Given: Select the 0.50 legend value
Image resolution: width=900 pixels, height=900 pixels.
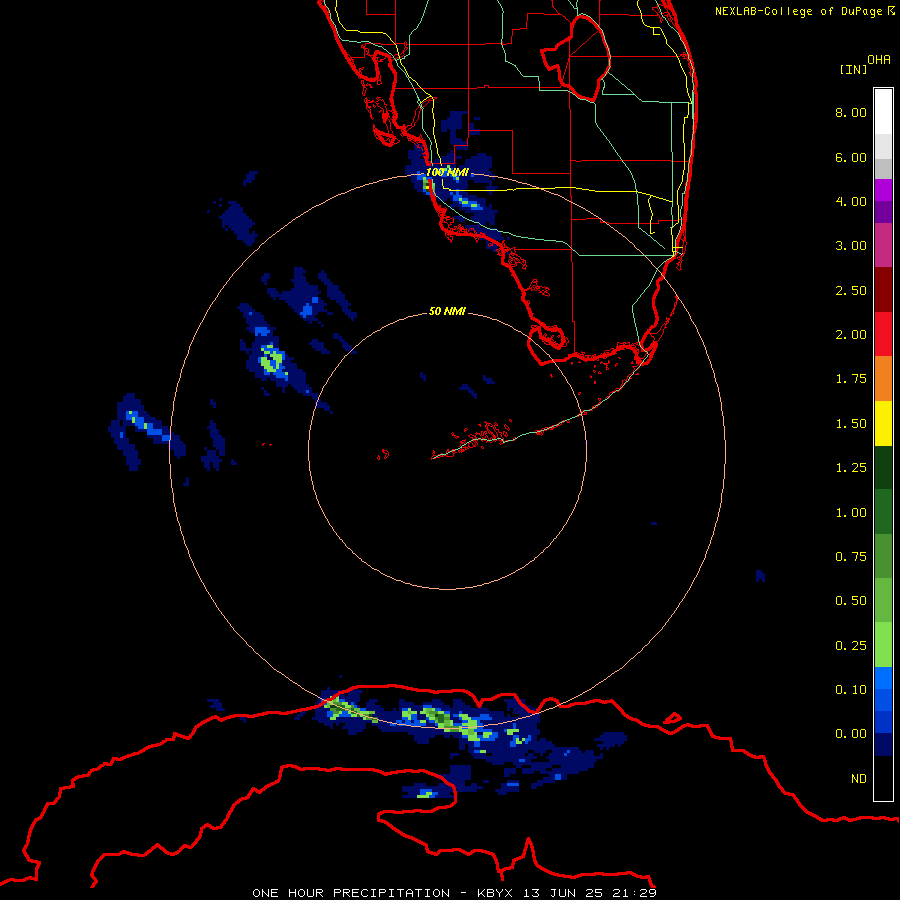Looking at the screenshot, I should point(851,601).
